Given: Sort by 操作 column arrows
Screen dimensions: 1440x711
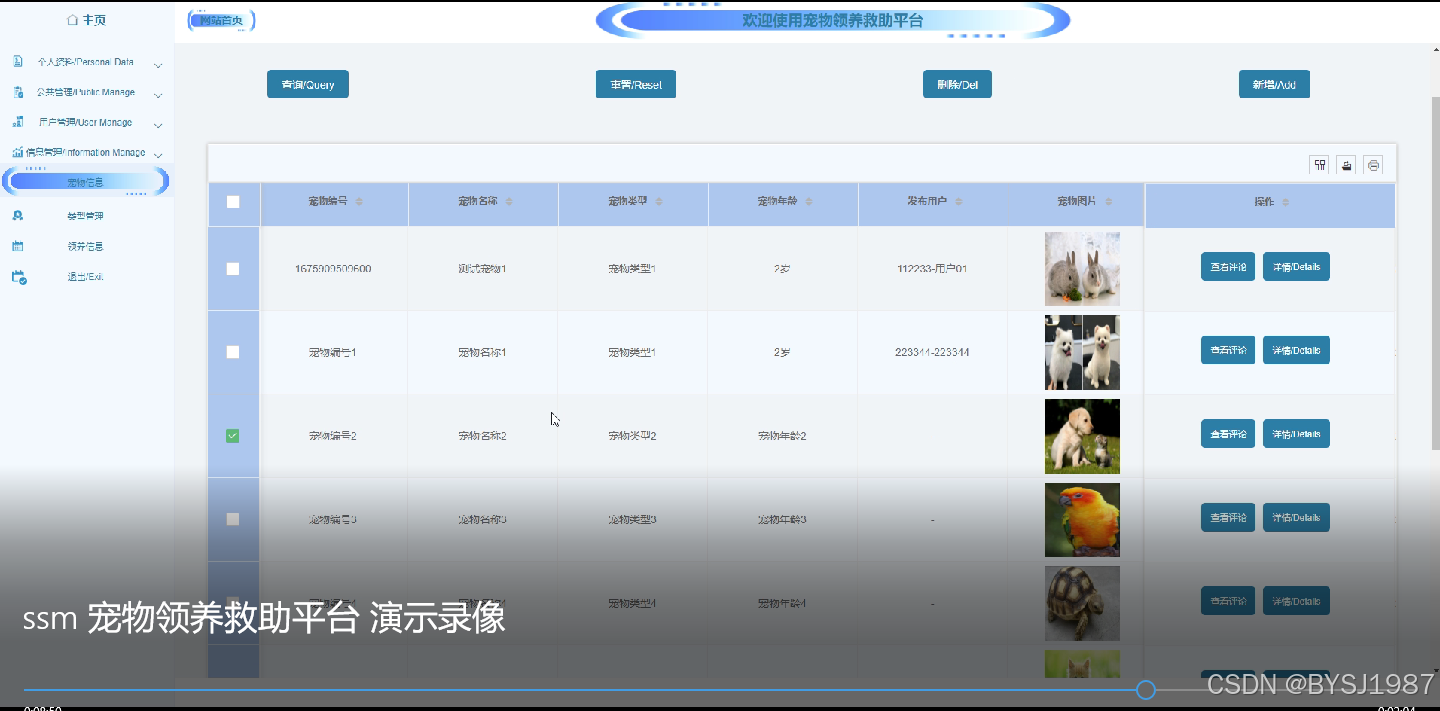Looking at the screenshot, I should click(1286, 202).
